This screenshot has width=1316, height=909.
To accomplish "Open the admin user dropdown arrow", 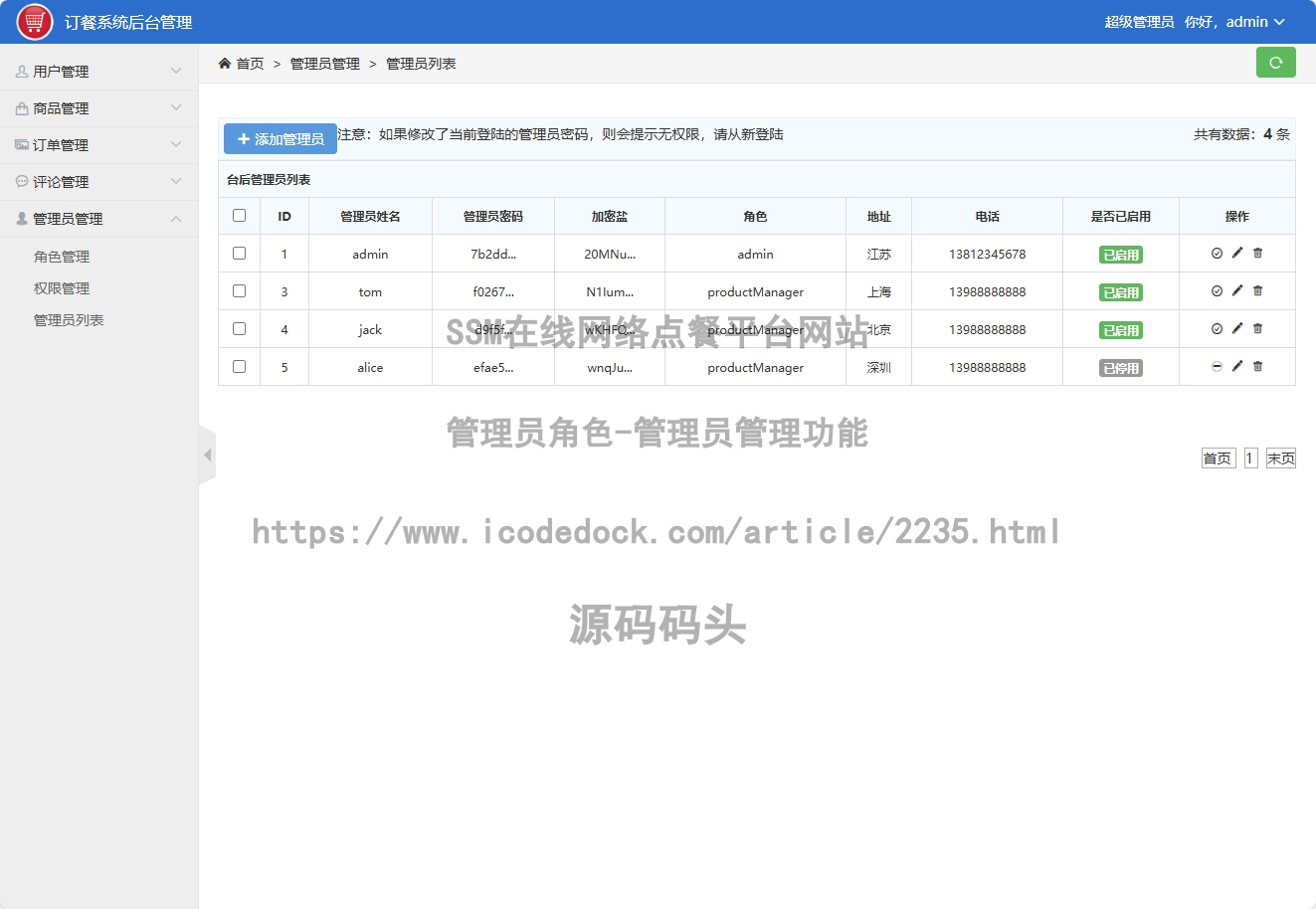I will (1279, 22).
